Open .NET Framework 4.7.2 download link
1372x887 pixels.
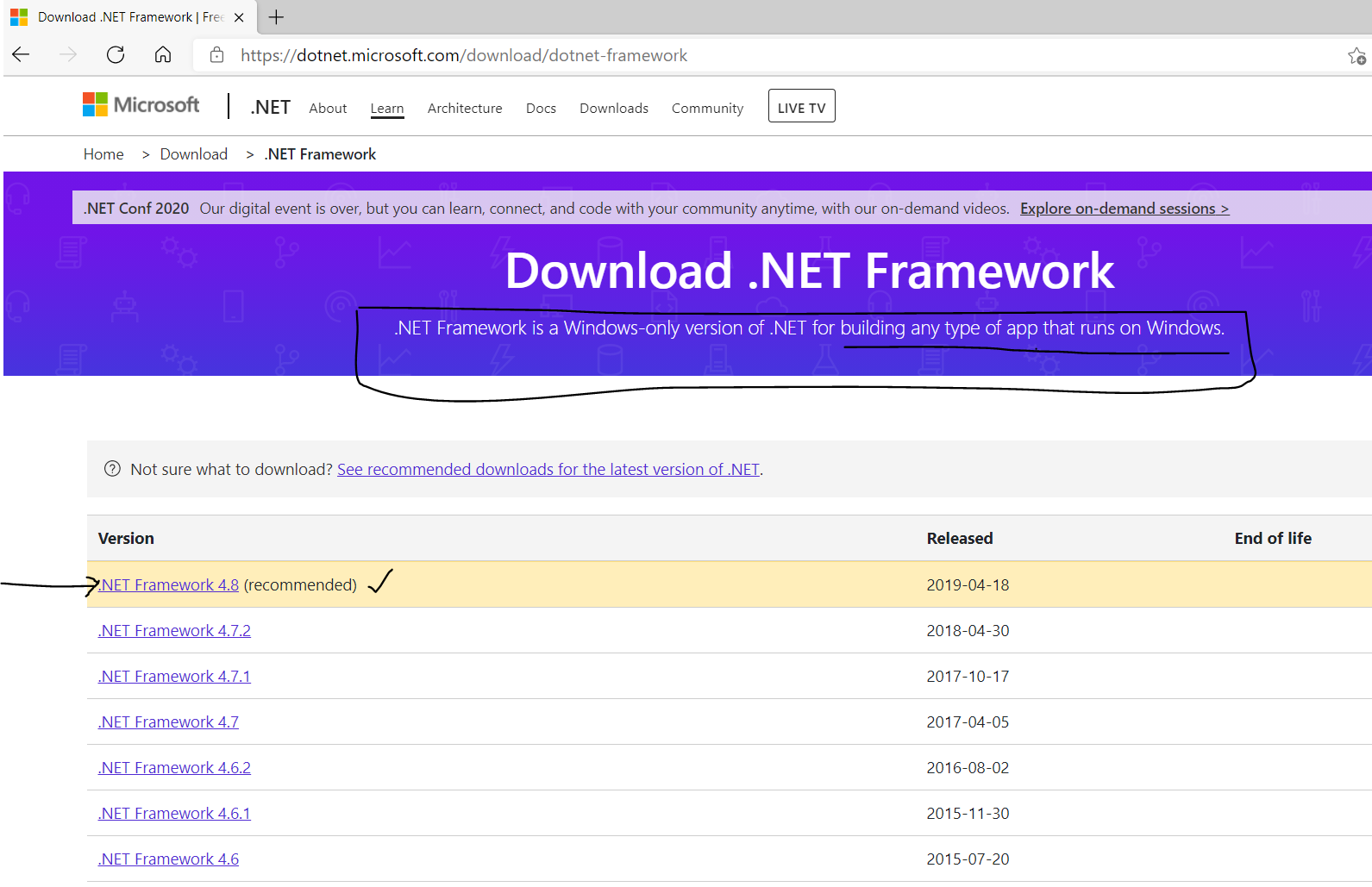coord(174,630)
